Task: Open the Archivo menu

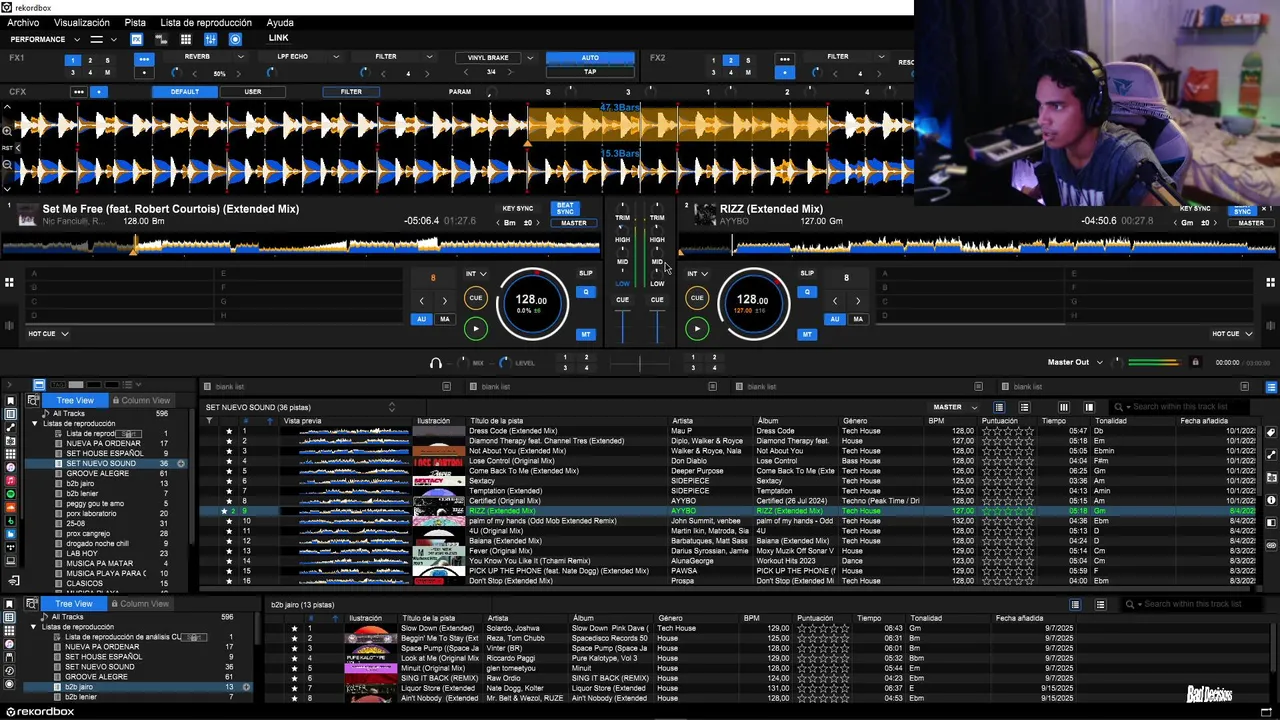Action: (x=23, y=22)
